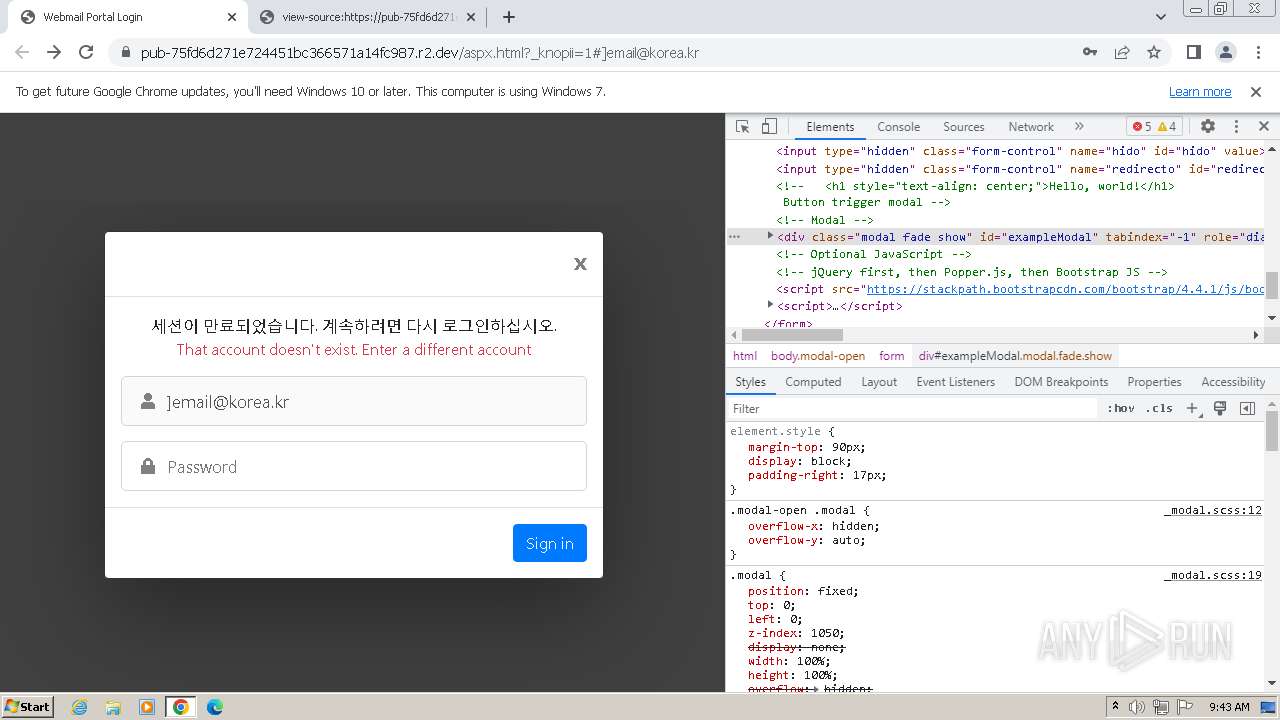The width and height of the screenshot is (1280, 720).
Task: Open the DOM Breakpoints tab
Action: point(1061,382)
